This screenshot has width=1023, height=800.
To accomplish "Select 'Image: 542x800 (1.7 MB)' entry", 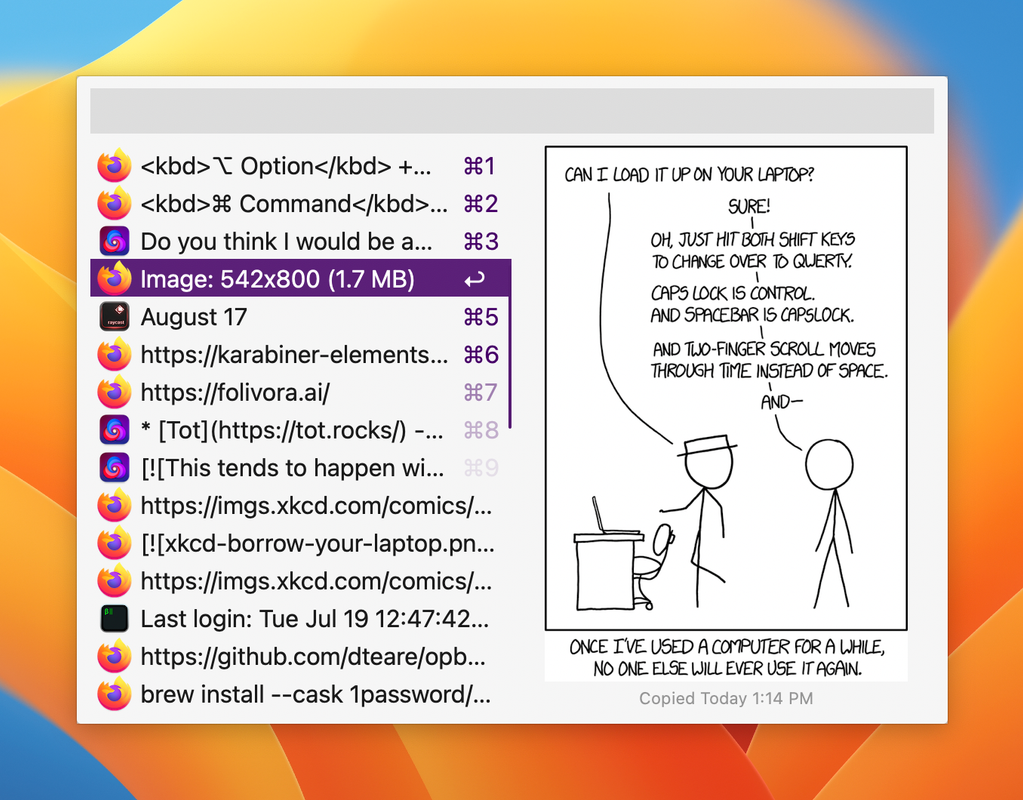I will pyautogui.click(x=301, y=279).
